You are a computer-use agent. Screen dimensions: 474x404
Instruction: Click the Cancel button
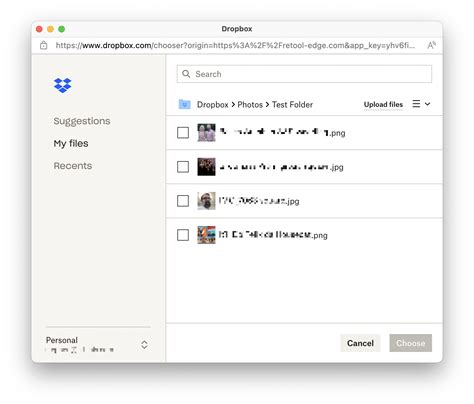click(360, 343)
